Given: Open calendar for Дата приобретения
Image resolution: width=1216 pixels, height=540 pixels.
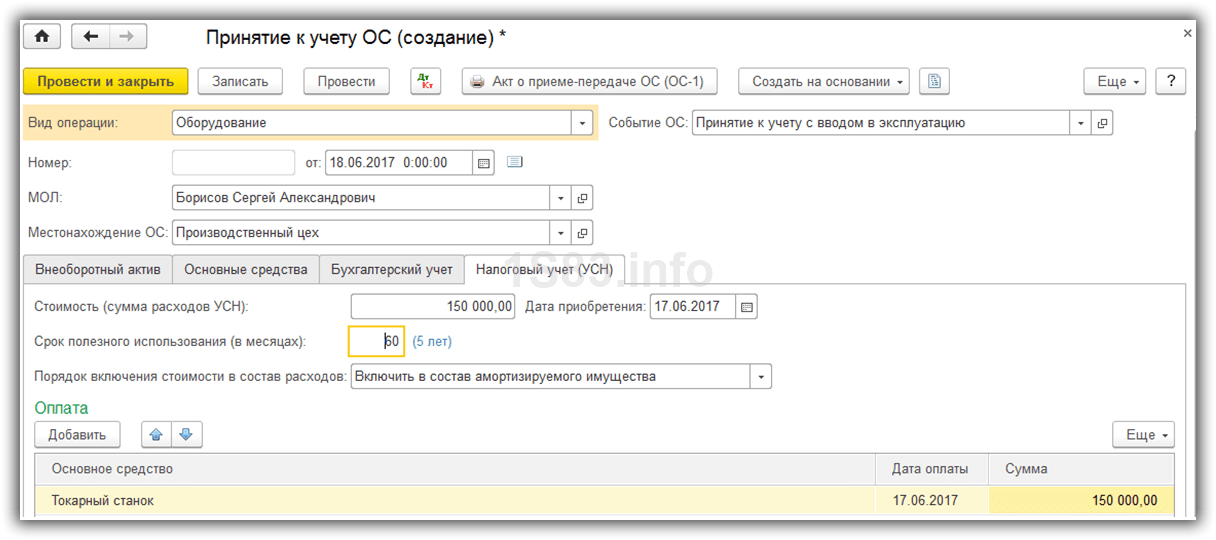Looking at the screenshot, I should (x=747, y=307).
